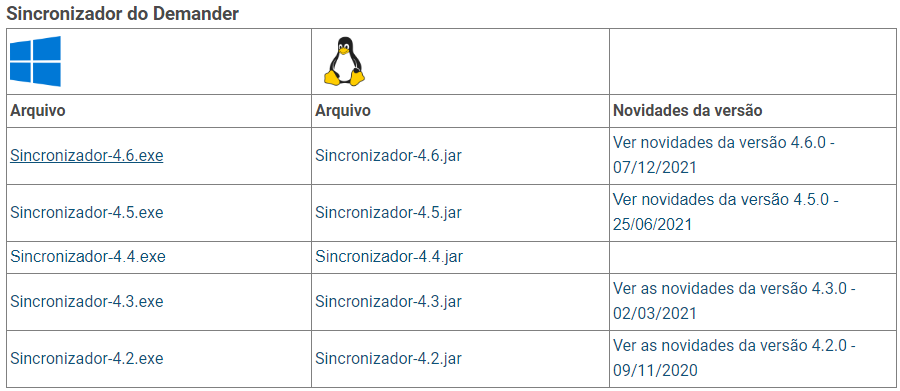View novidades da versão 4.5.0

pyautogui.click(x=726, y=212)
